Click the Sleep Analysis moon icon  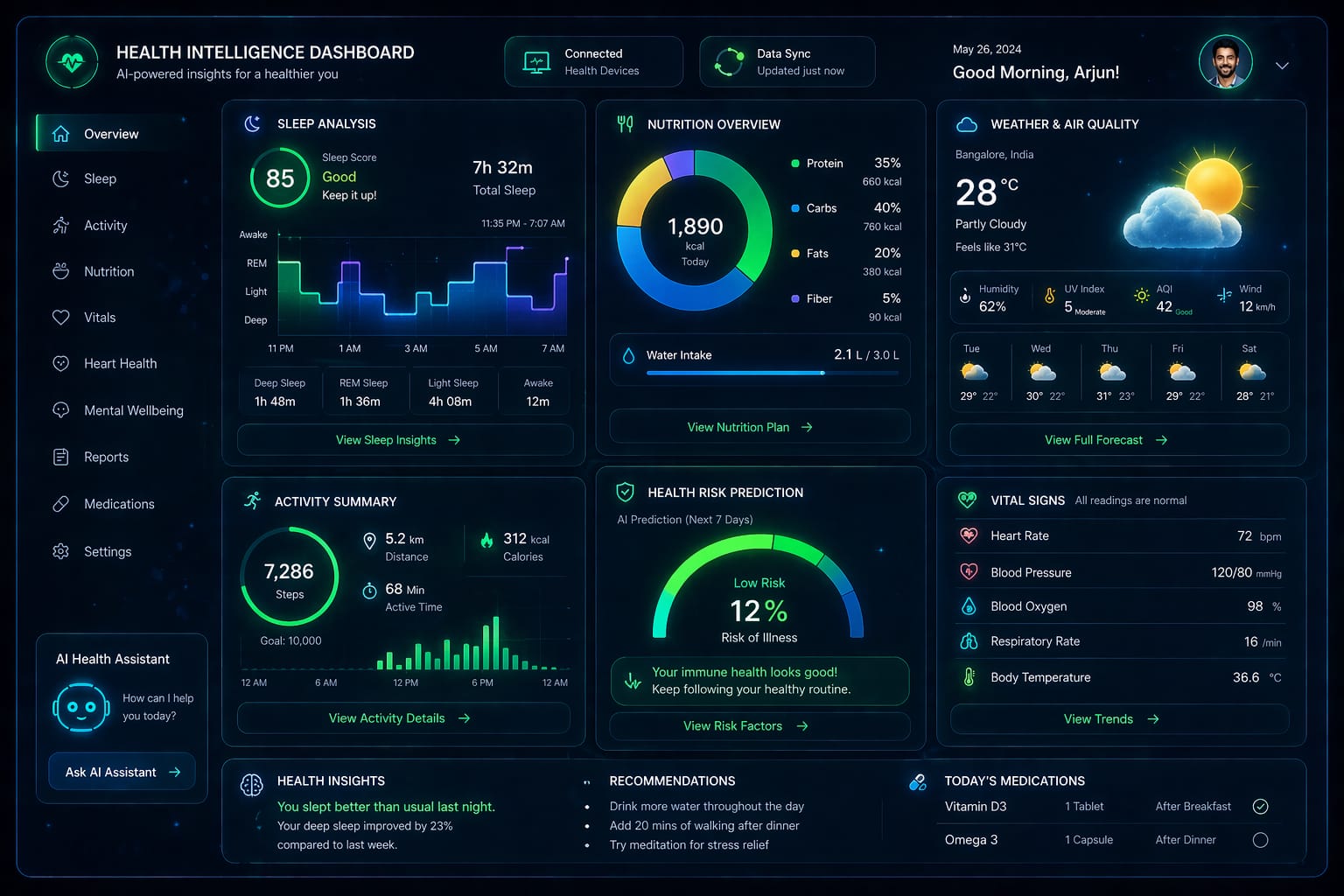click(x=252, y=123)
